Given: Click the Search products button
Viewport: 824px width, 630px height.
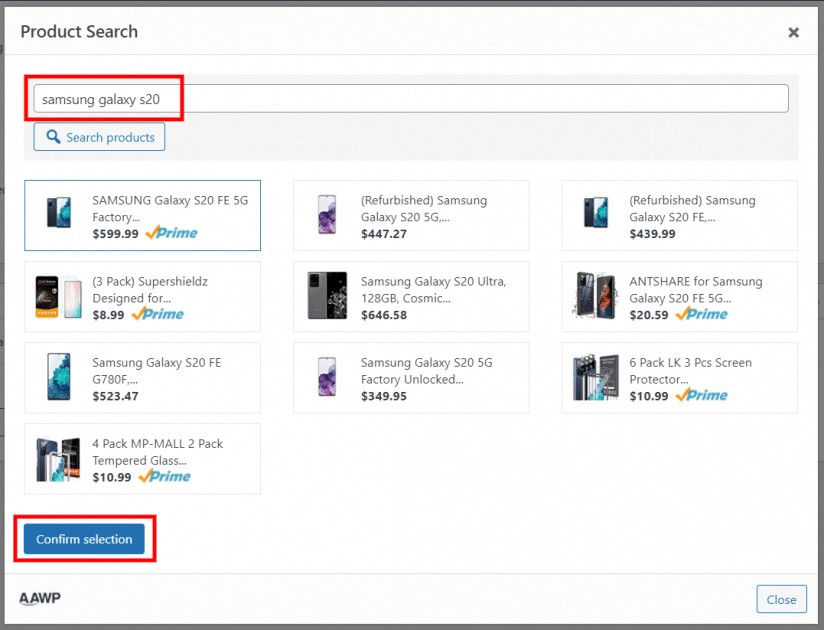Looking at the screenshot, I should pyautogui.click(x=99, y=137).
